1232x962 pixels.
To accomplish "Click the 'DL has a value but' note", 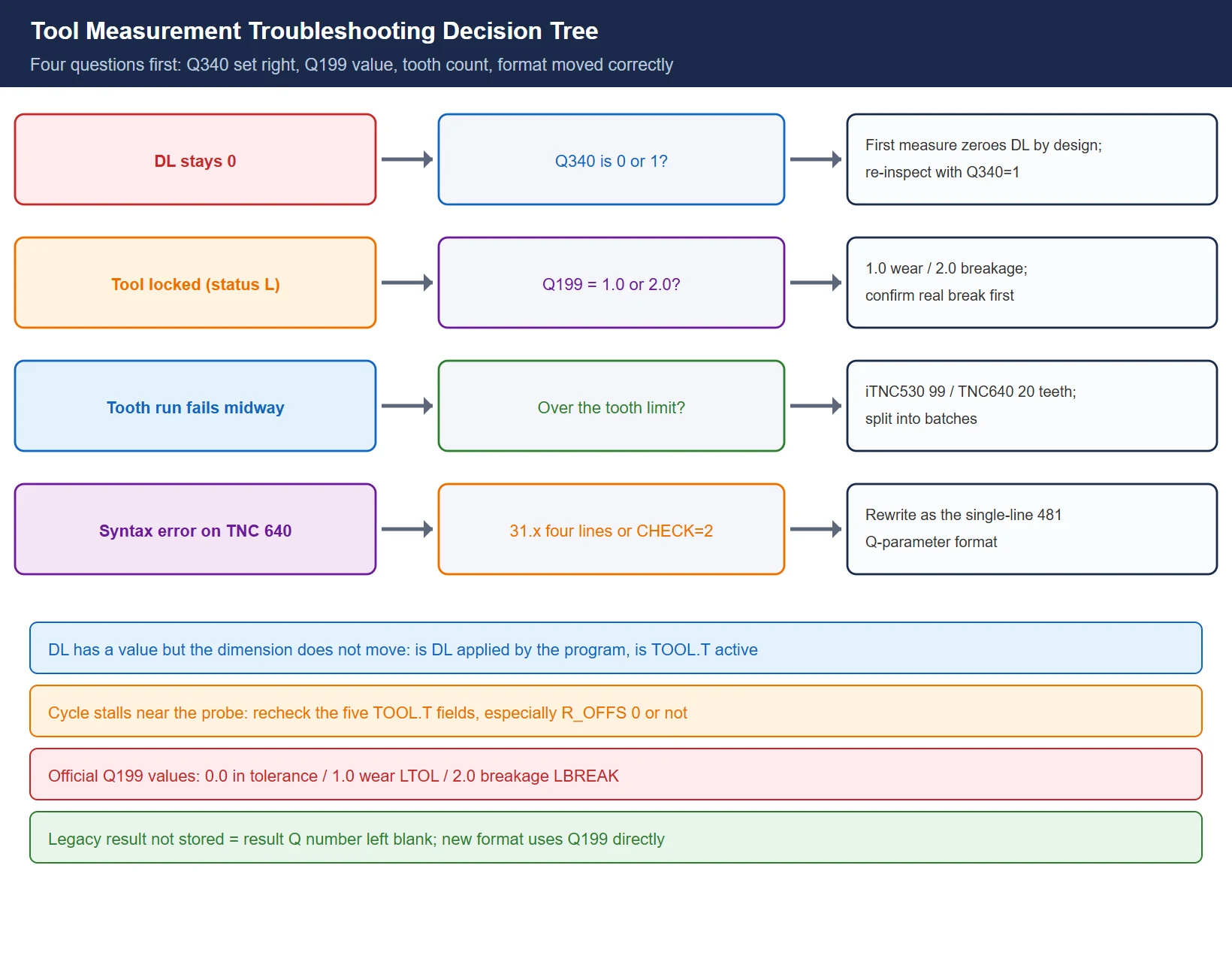I will point(616,648).
